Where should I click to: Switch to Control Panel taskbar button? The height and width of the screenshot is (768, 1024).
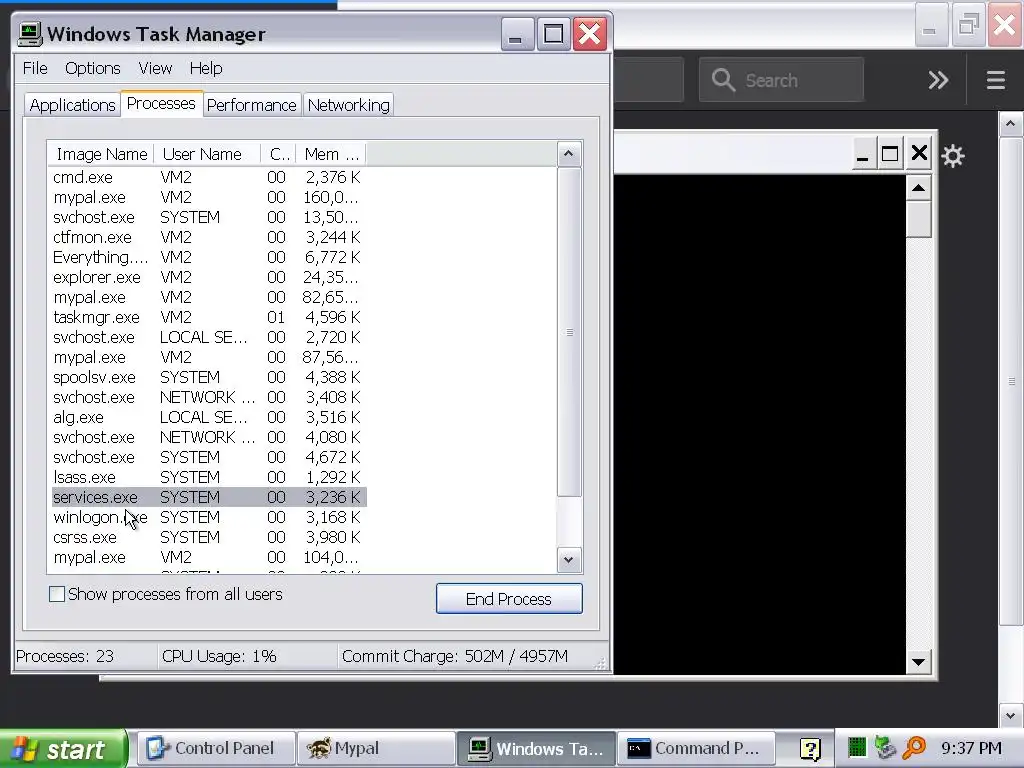point(216,748)
